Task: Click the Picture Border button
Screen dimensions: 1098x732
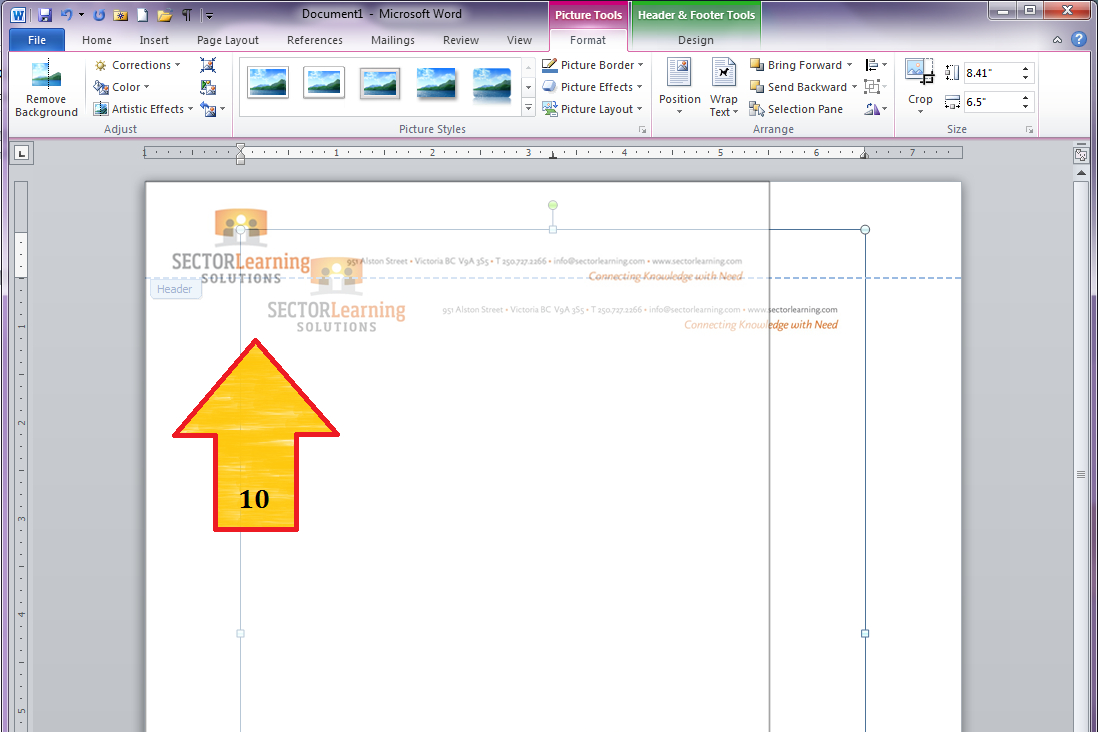Action: tap(593, 64)
